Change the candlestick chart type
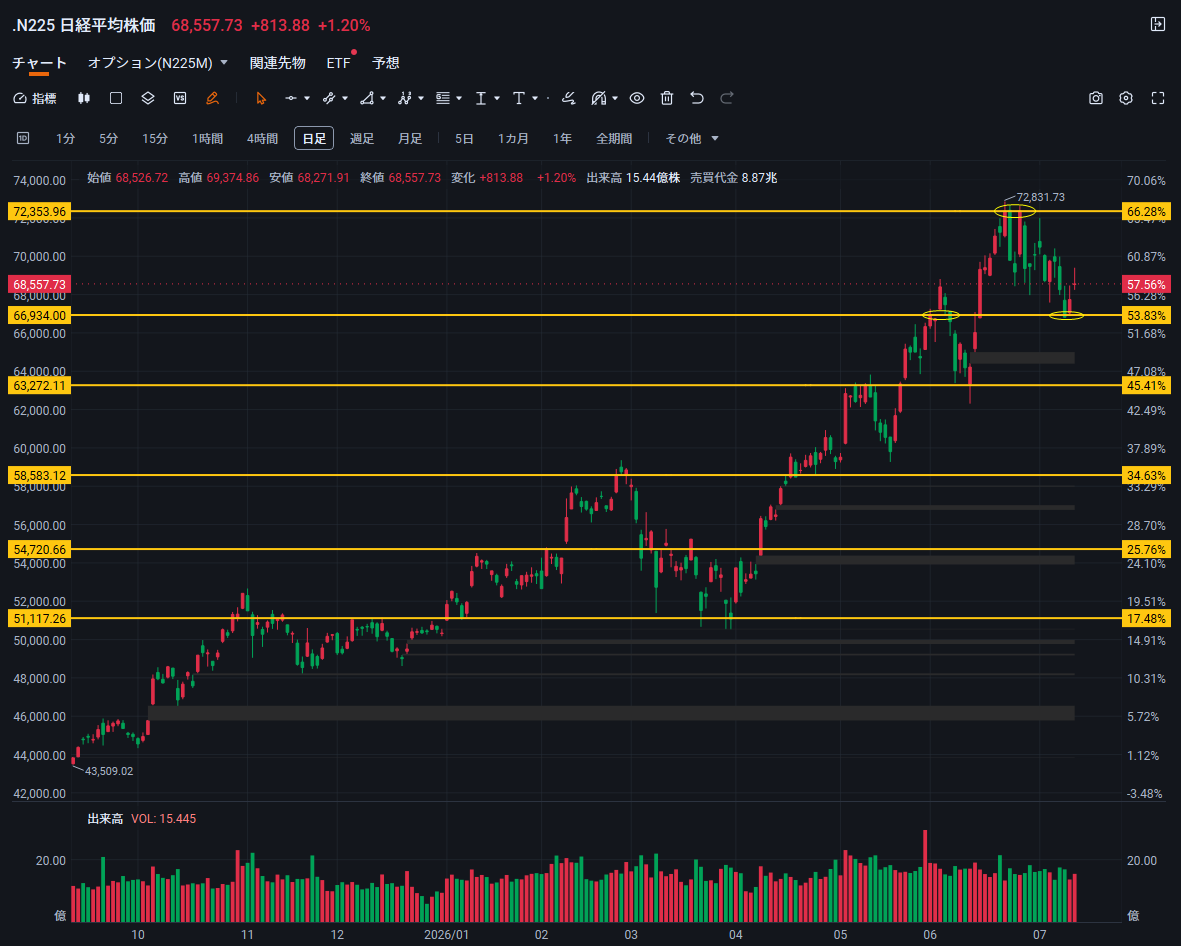The width and height of the screenshot is (1181, 946). click(x=84, y=98)
